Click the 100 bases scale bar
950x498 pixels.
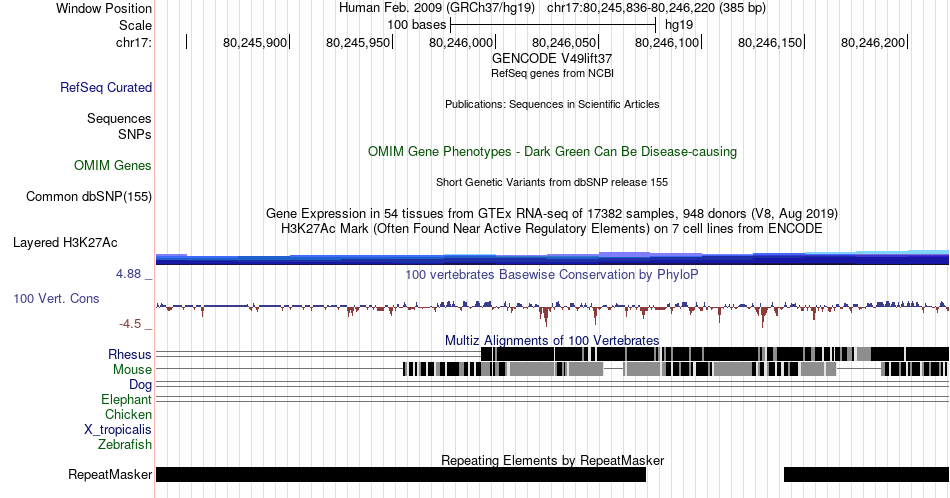coord(553,25)
